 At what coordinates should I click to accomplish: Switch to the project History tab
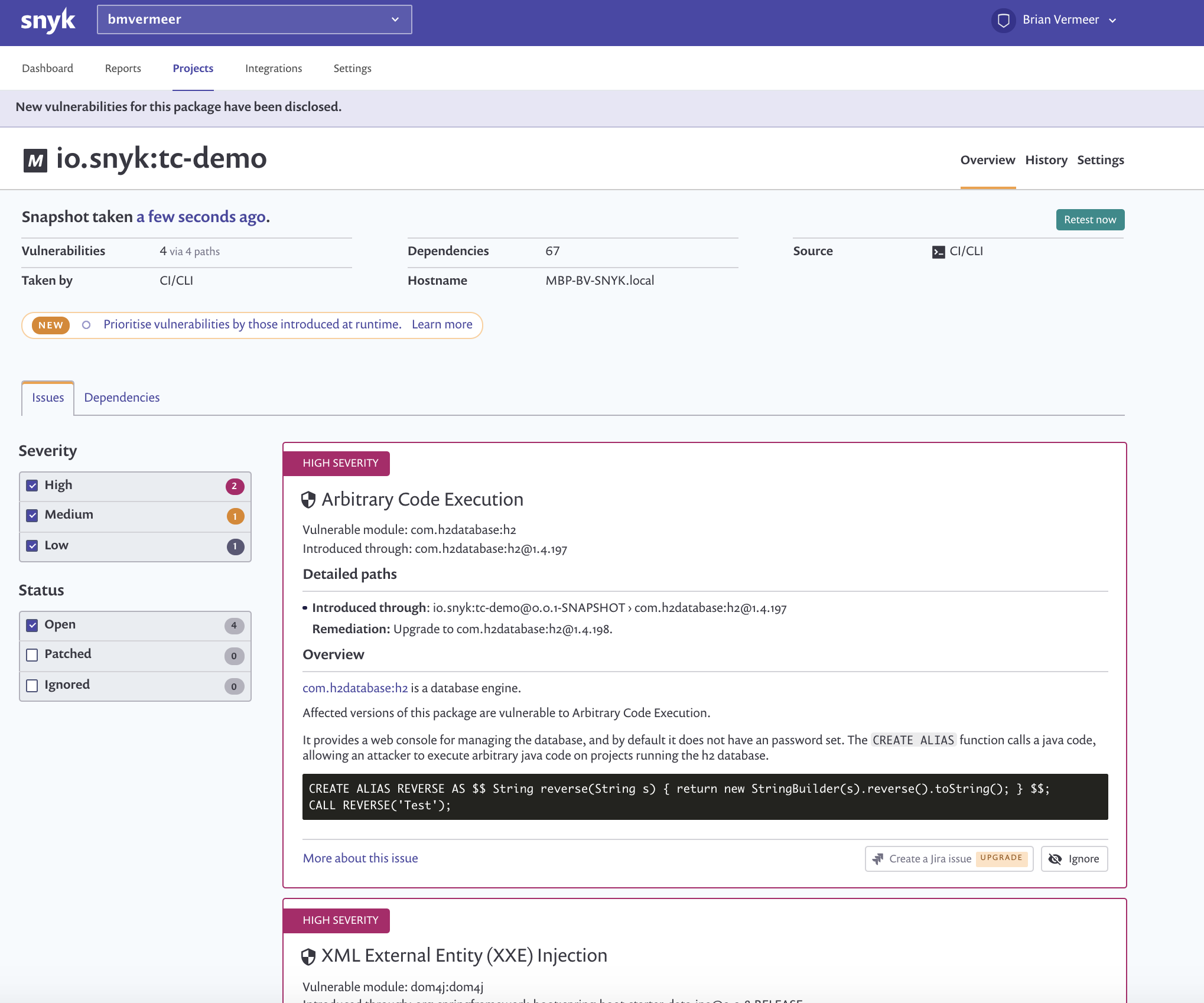pyautogui.click(x=1046, y=160)
